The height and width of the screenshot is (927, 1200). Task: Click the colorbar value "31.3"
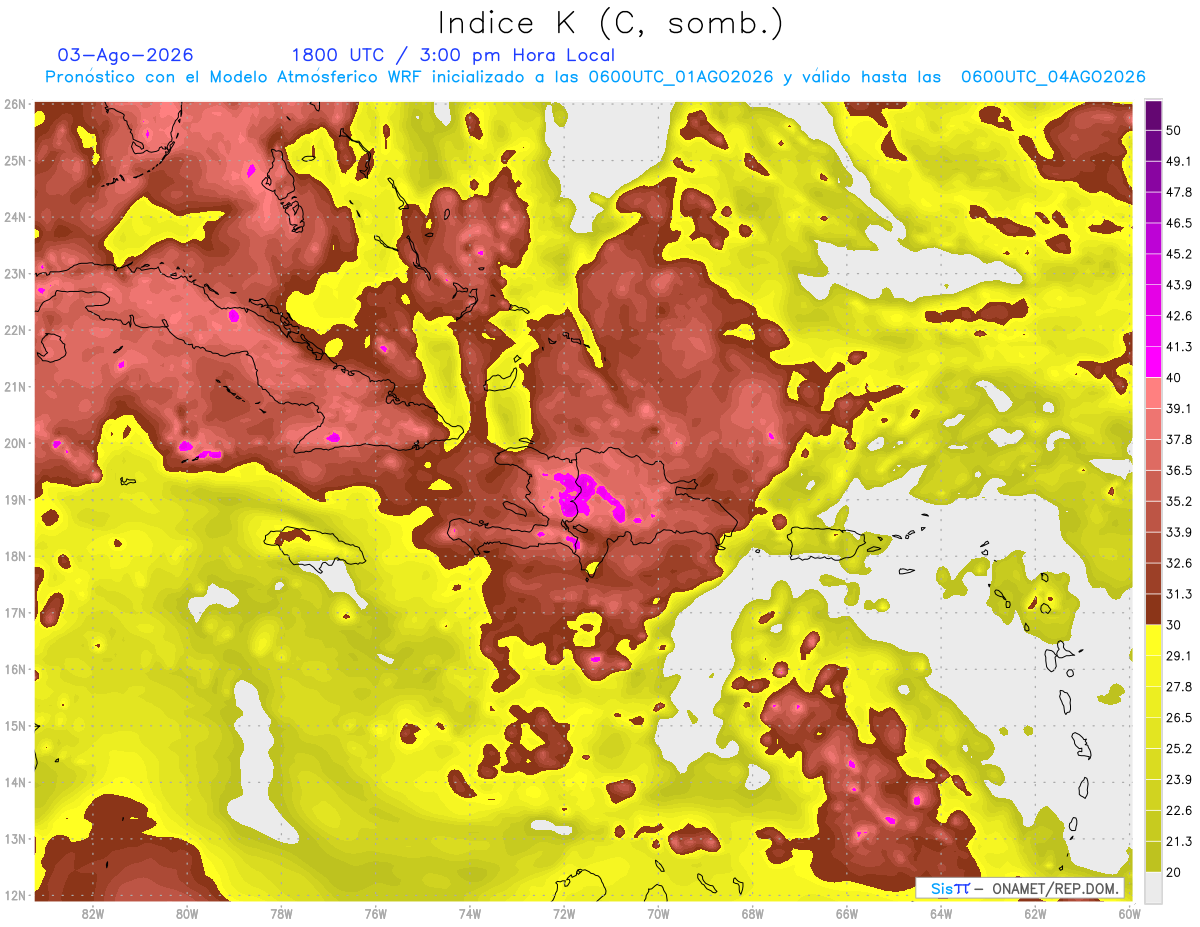(1179, 594)
